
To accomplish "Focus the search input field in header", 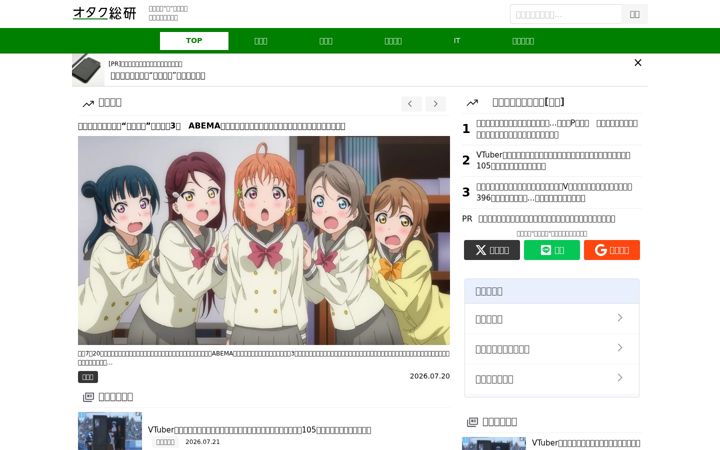I will coord(566,14).
